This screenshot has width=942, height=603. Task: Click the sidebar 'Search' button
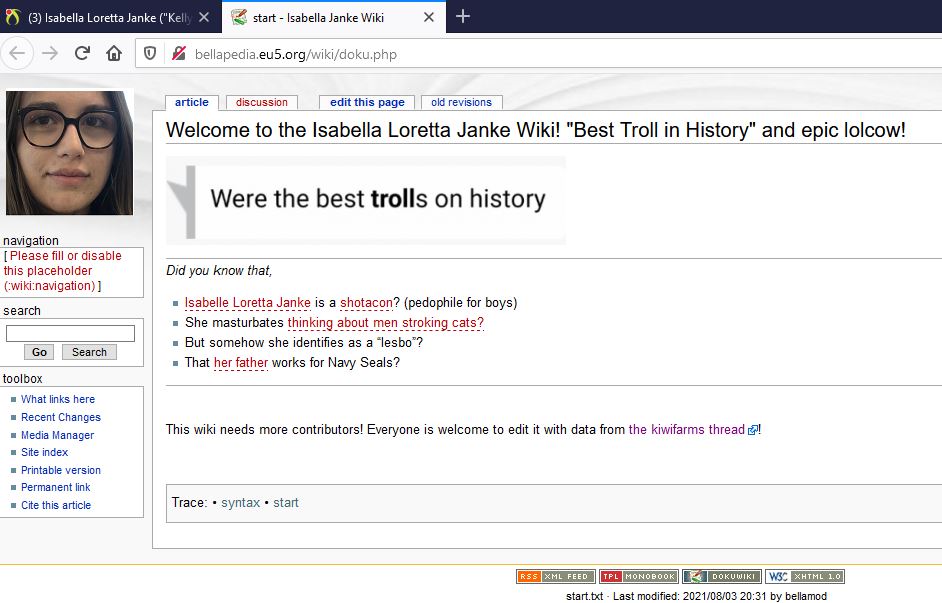point(90,352)
